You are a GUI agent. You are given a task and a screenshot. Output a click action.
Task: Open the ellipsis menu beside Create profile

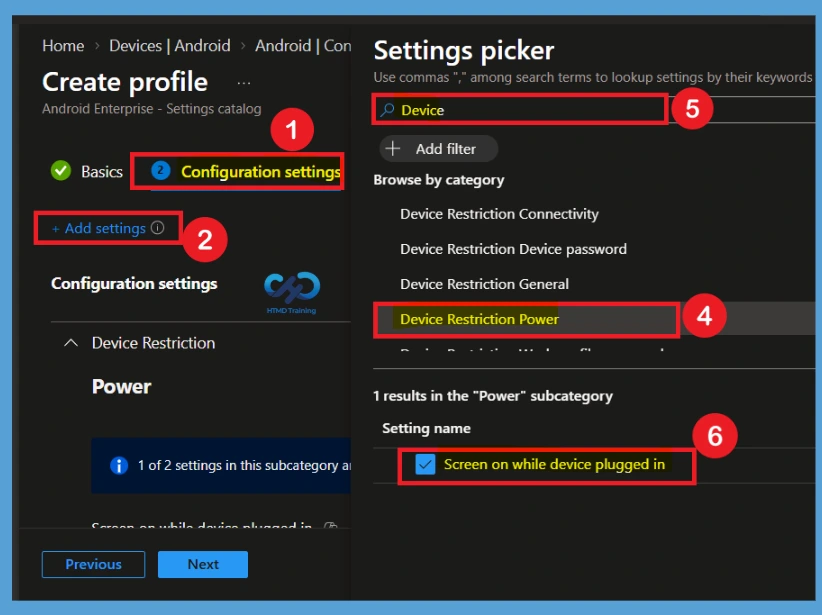coord(244,83)
